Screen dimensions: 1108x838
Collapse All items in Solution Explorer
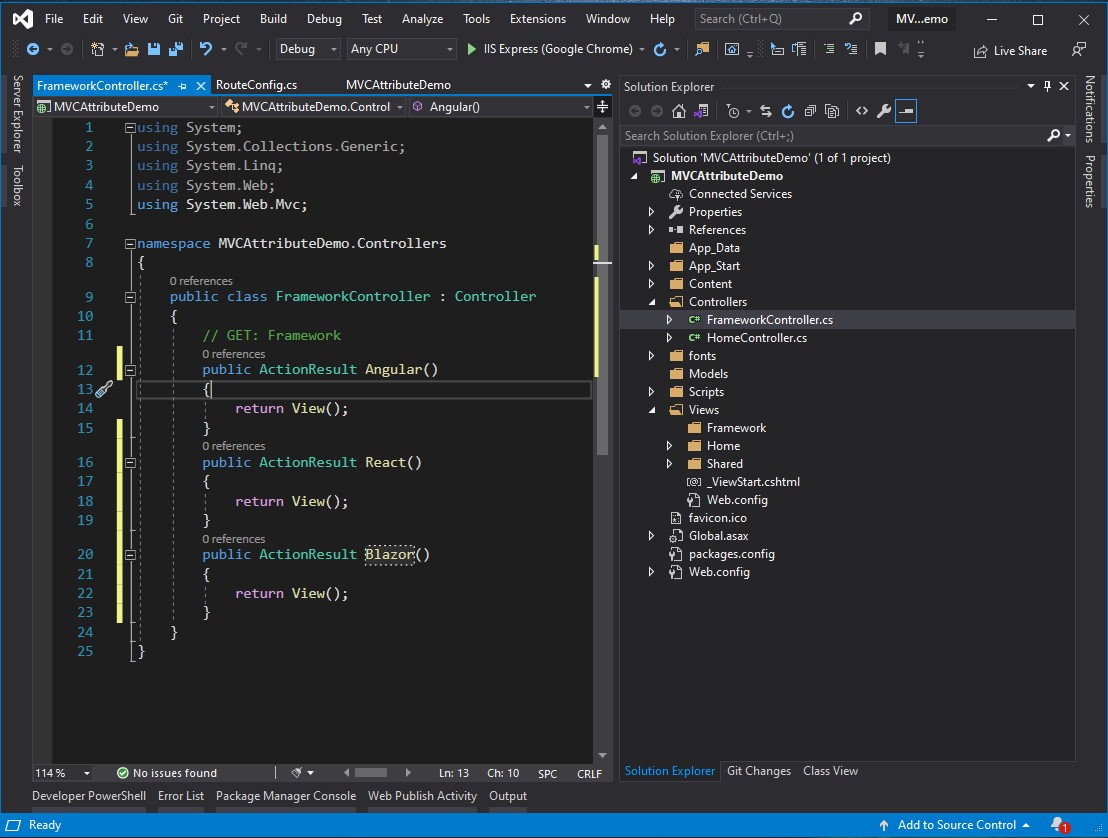(x=810, y=111)
